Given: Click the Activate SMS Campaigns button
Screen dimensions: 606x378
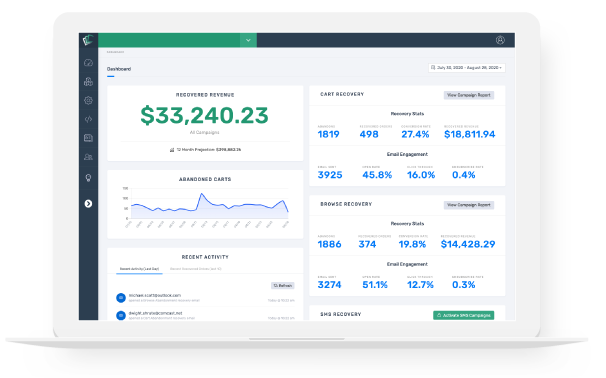Looking at the screenshot, I should (x=463, y=315).
